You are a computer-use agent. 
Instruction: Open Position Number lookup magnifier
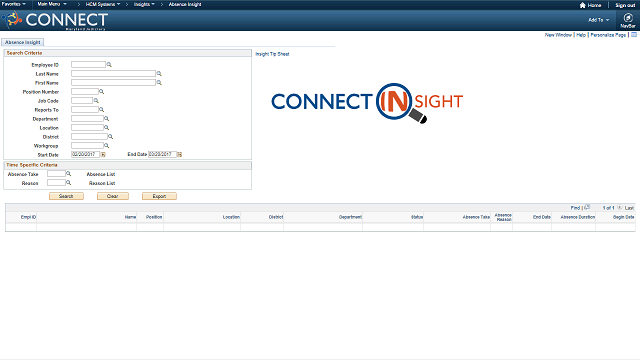pyautogui.click(x=102, y=91)
